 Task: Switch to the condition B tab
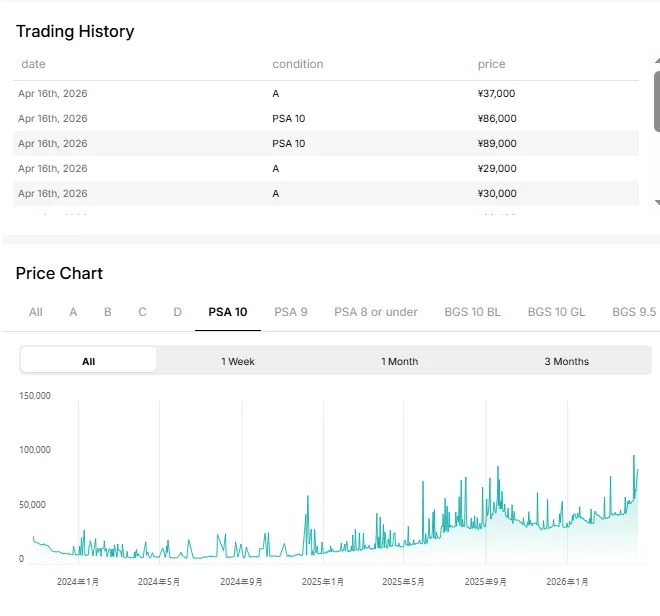pos(108,312)
